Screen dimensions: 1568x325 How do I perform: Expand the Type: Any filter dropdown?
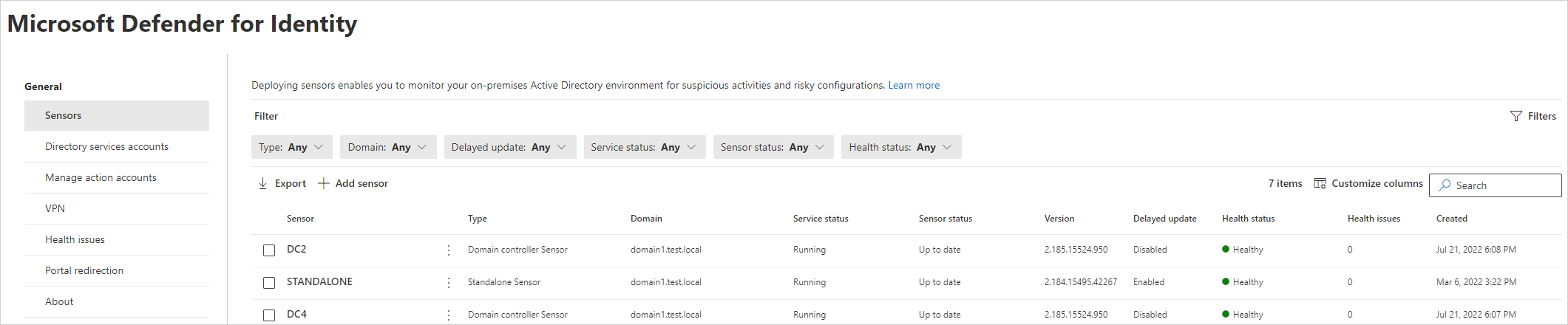[292, 147]
